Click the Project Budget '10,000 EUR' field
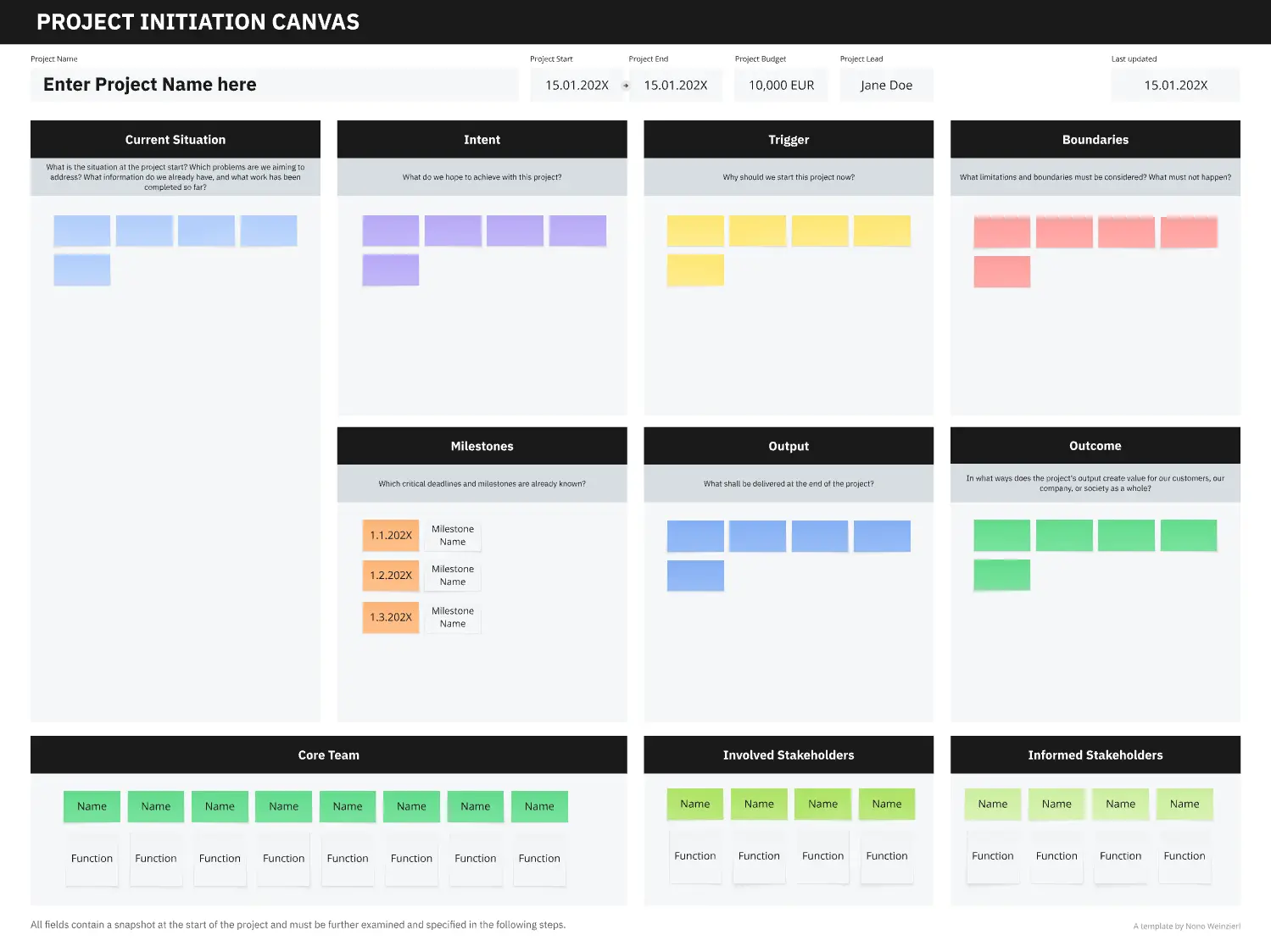Image resolution: width=1271 pixels, height=952 pixels. (781, 86)
